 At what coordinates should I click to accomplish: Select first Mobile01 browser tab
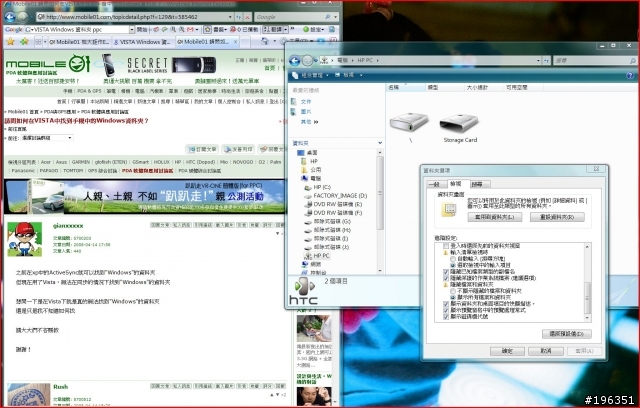[x=78, y=42]
